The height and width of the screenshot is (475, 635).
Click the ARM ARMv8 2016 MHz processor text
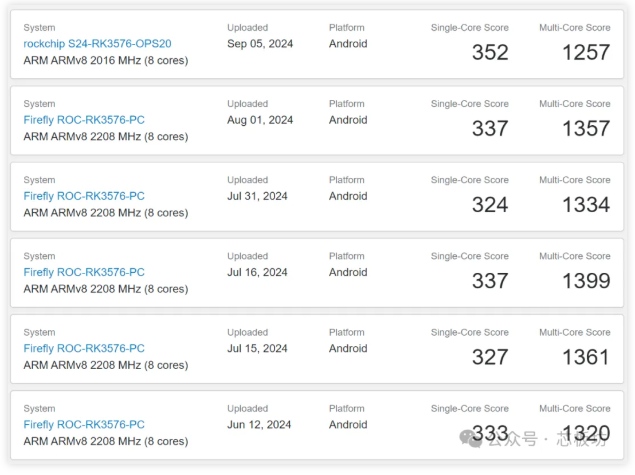(x=105, y=60)
